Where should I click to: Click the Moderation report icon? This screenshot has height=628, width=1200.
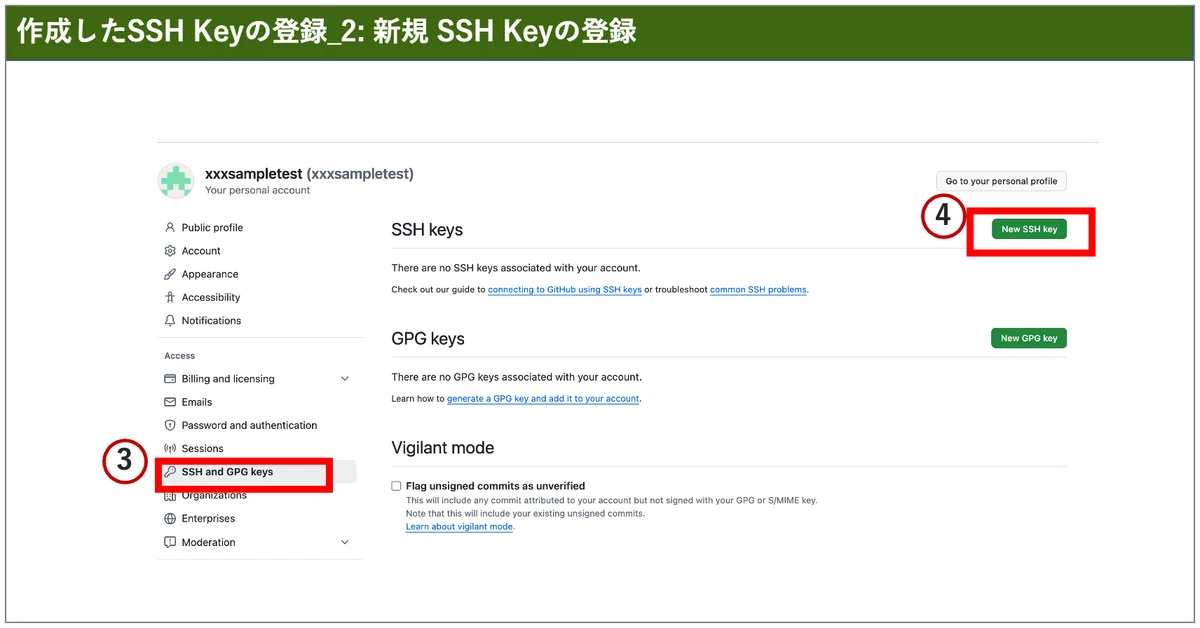point(170,542)
